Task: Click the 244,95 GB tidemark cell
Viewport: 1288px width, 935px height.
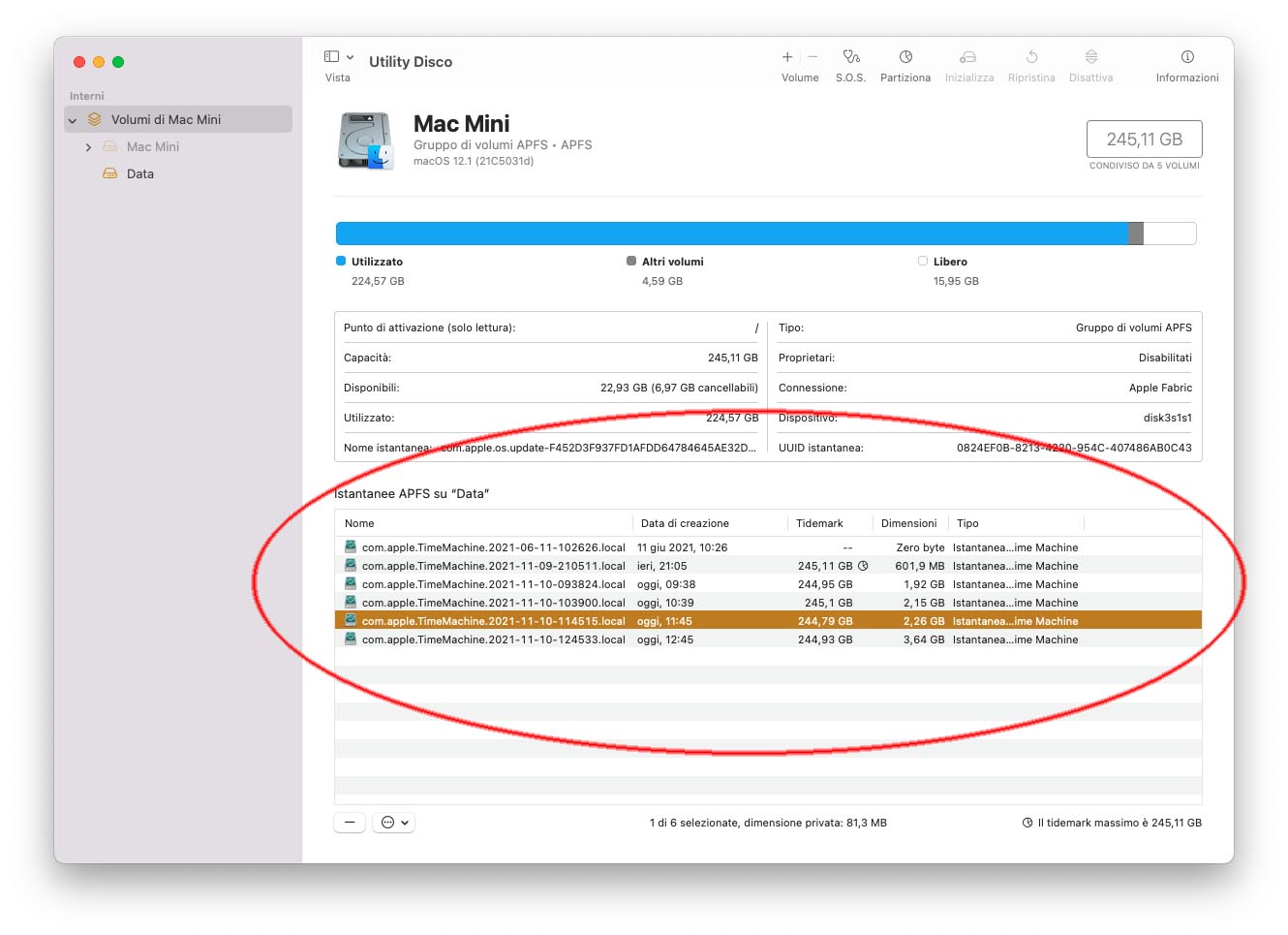Action: [x=825, y=584]
